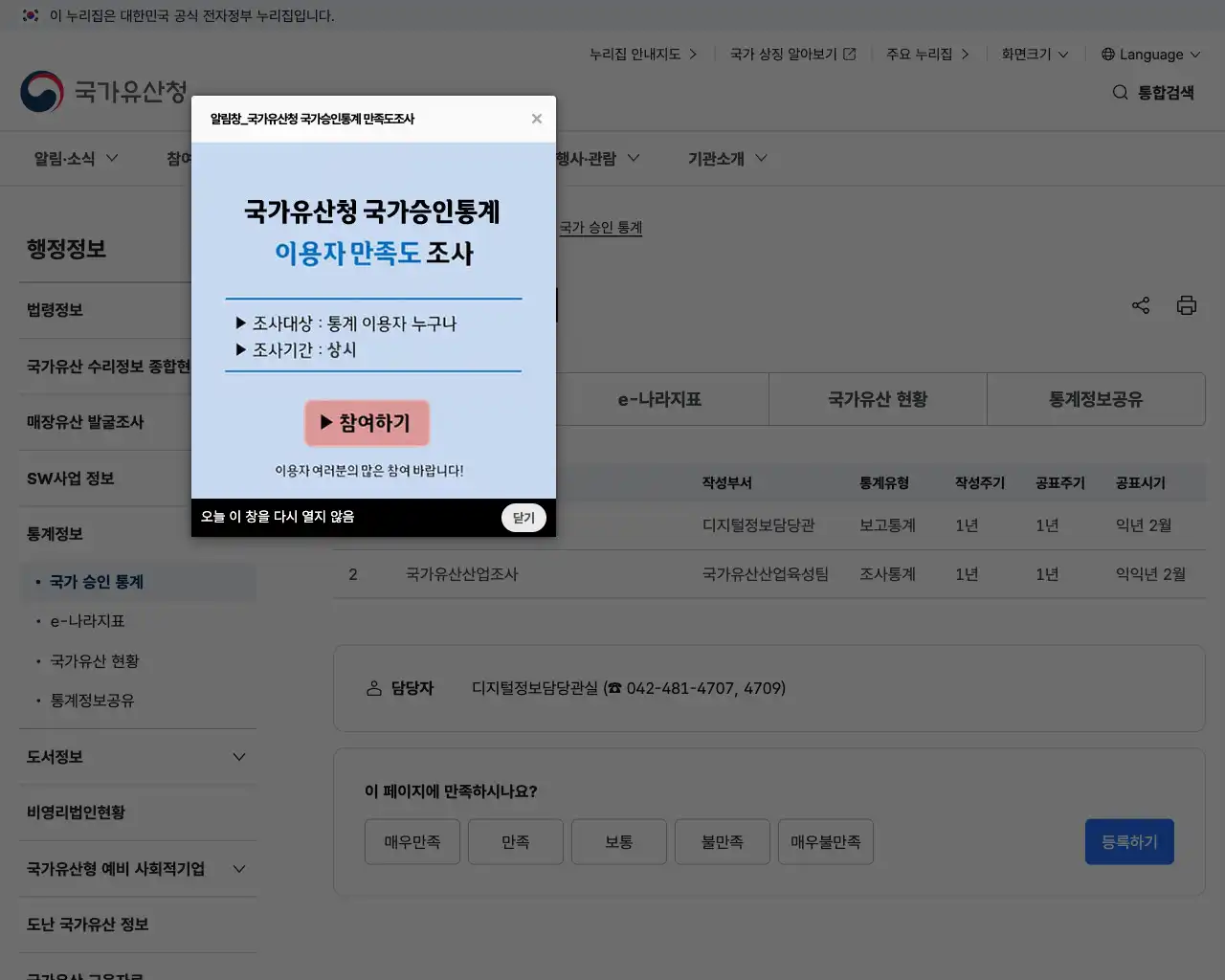Choose 보통 satisfaction option
Screen dimensions: 1225x980
(619, 842)
